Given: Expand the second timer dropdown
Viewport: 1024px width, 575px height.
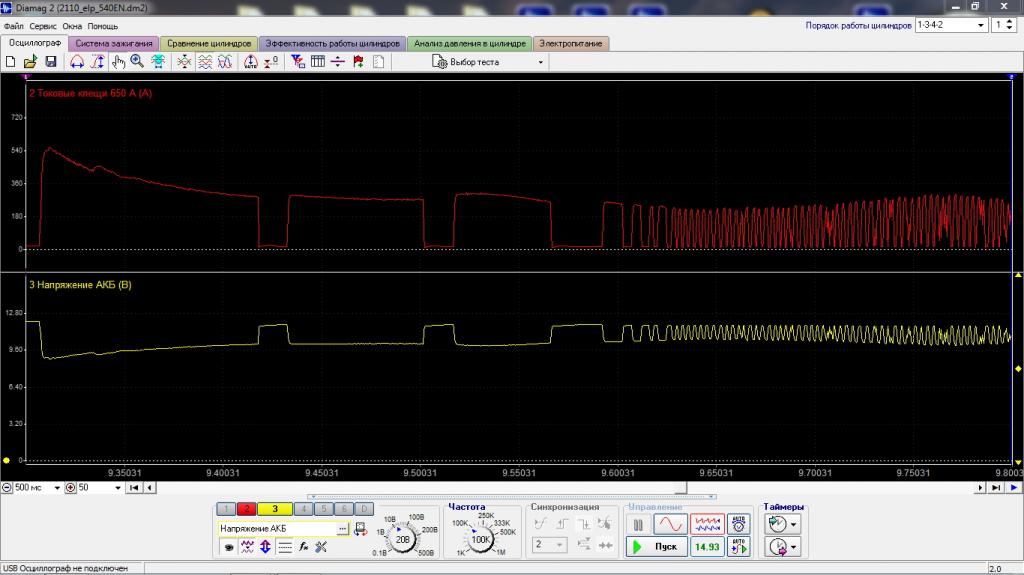Looking at the screenshot, I should coord(793,547).
